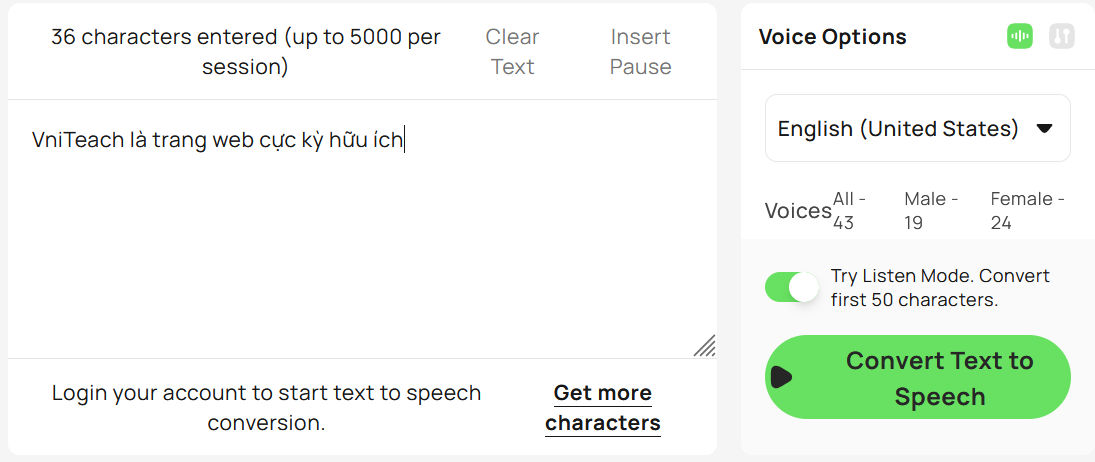Click the '36 characters entered' counter text

246,52
